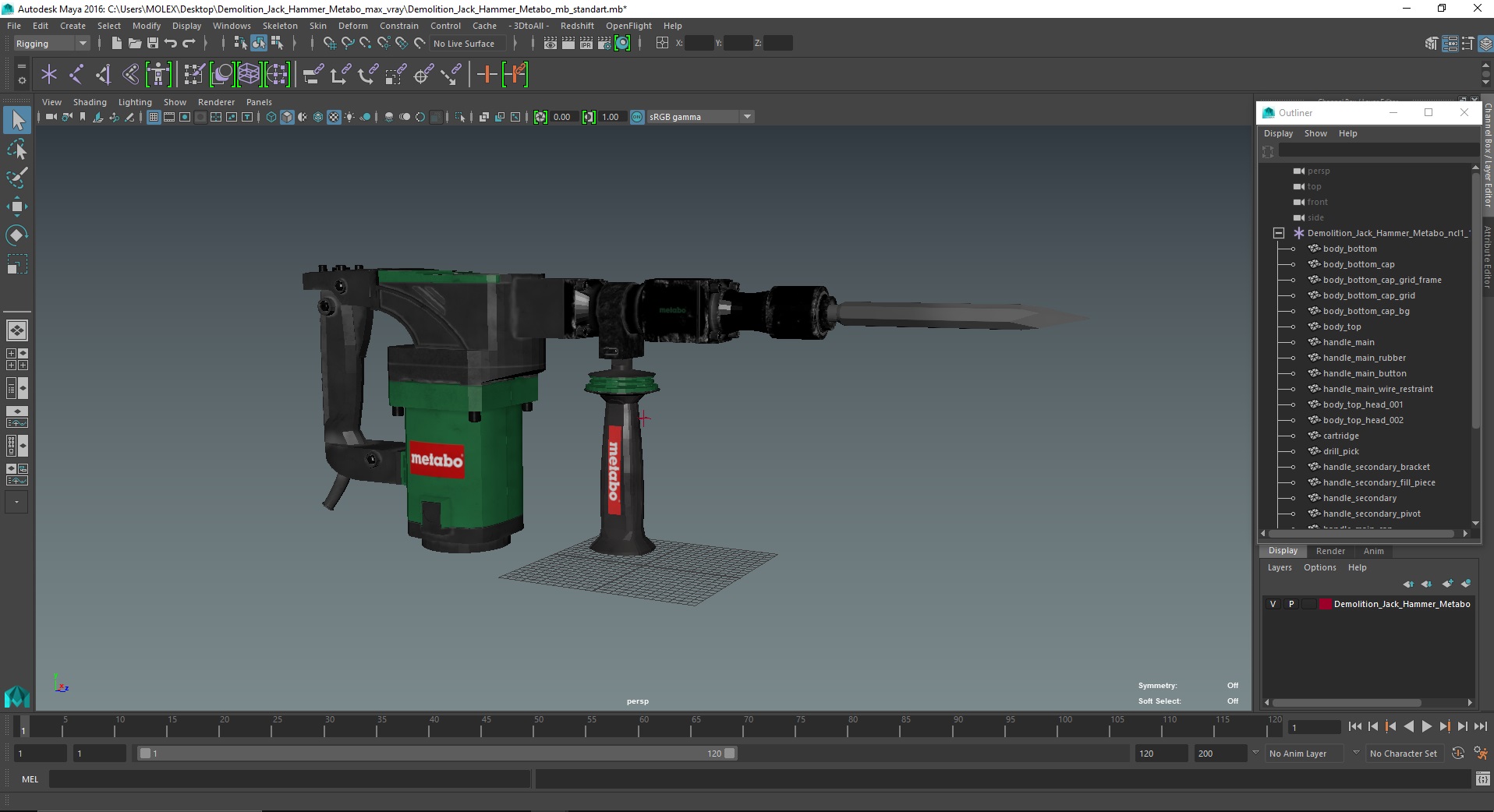This screenshot has width=1494, height=812.
Task: Open the Skeleton menu
Action: coord(280,26)
